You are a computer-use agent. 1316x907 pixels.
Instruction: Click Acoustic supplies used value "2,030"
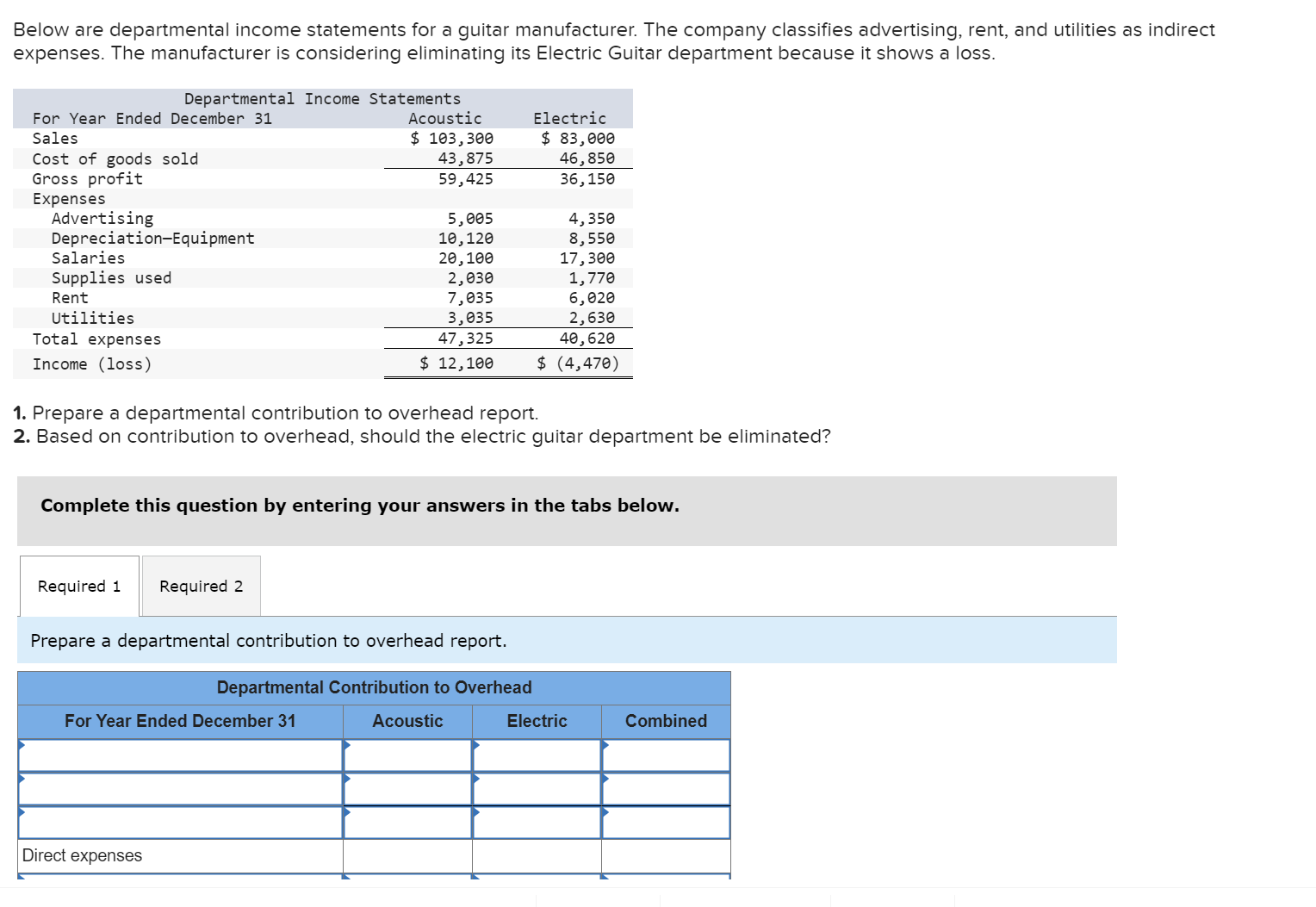click(470, 278)
